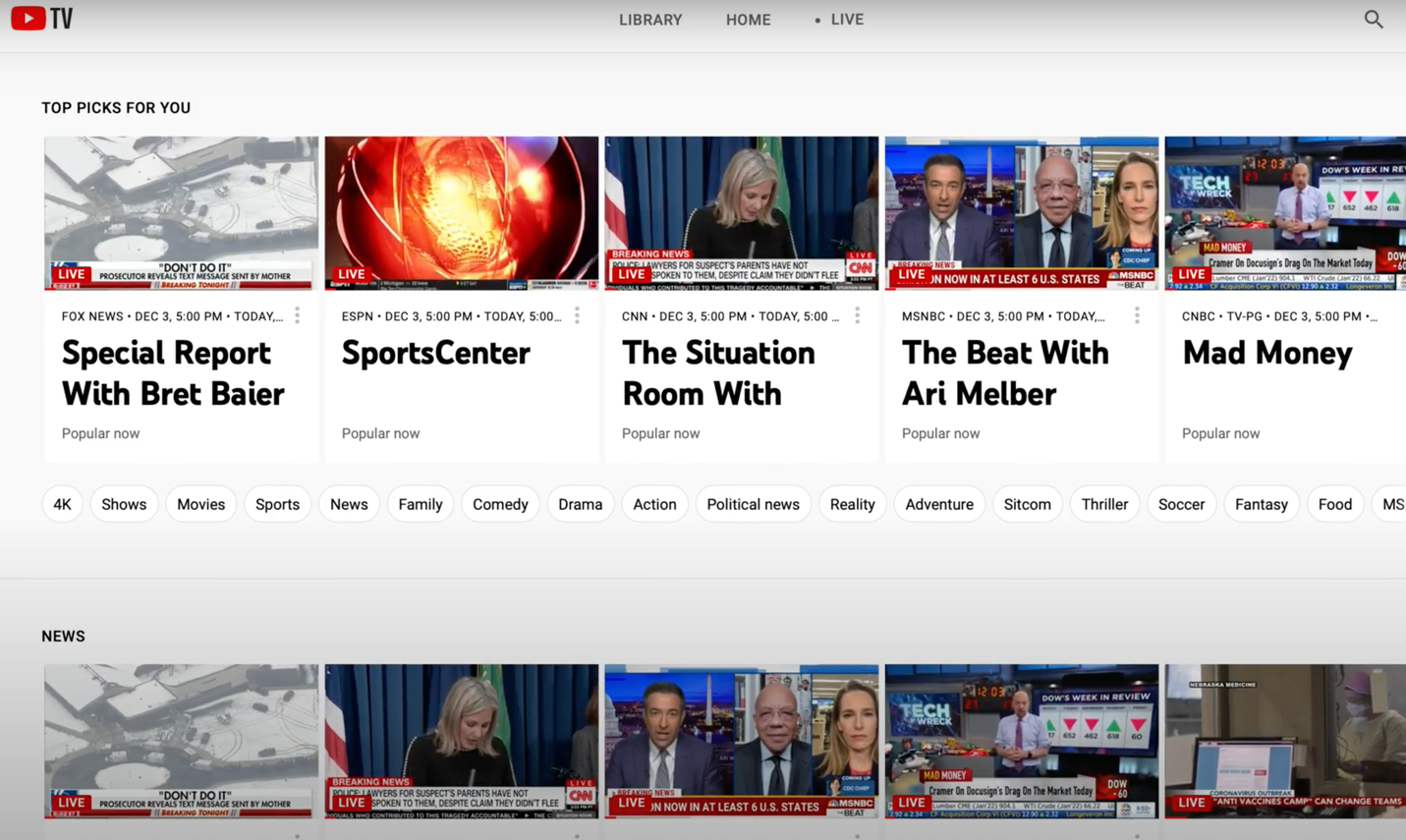Play MSNBC The Beat thumbnail in Top Picks
This screenshot has height=840, width=1406.
[1022, 213]
